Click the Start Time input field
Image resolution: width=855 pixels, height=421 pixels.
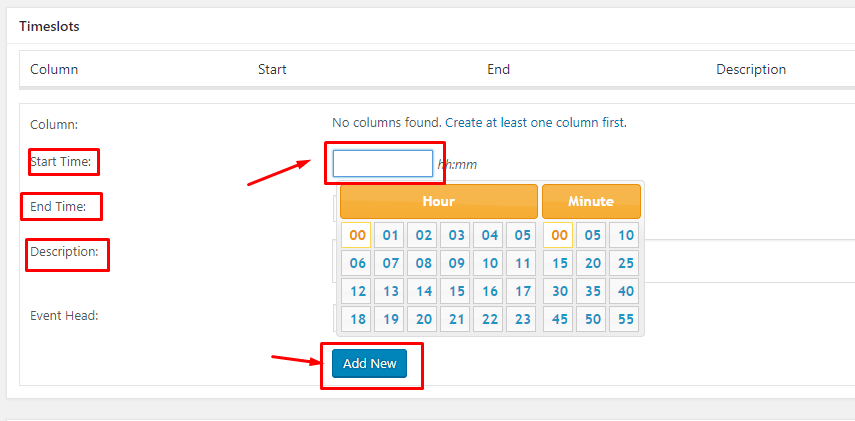pos(382,163)
